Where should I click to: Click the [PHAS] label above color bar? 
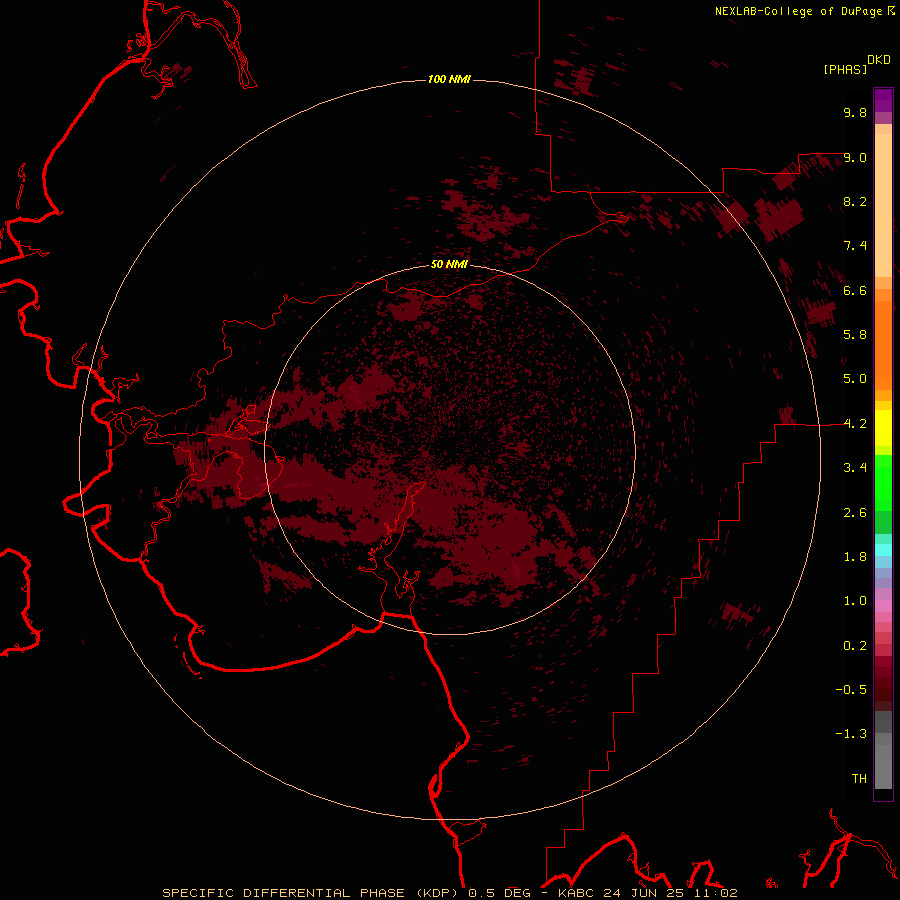[x=845, y=69]
